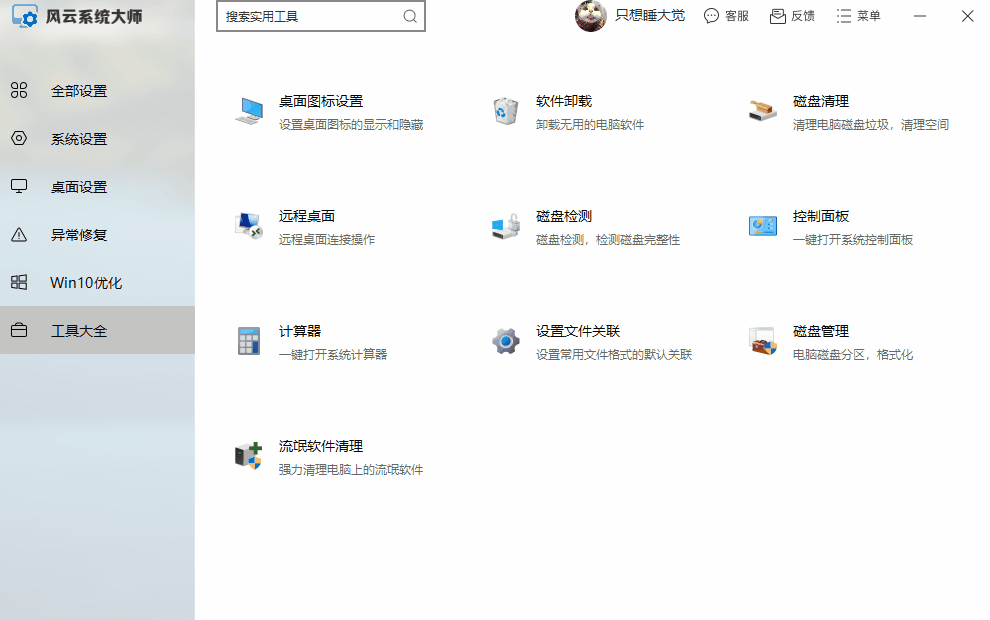Click description 清理电脑磁盘垃圾，清理空间
Image resolution: width=990 pixels, height=620 pixels.
[x=871, y=125]
